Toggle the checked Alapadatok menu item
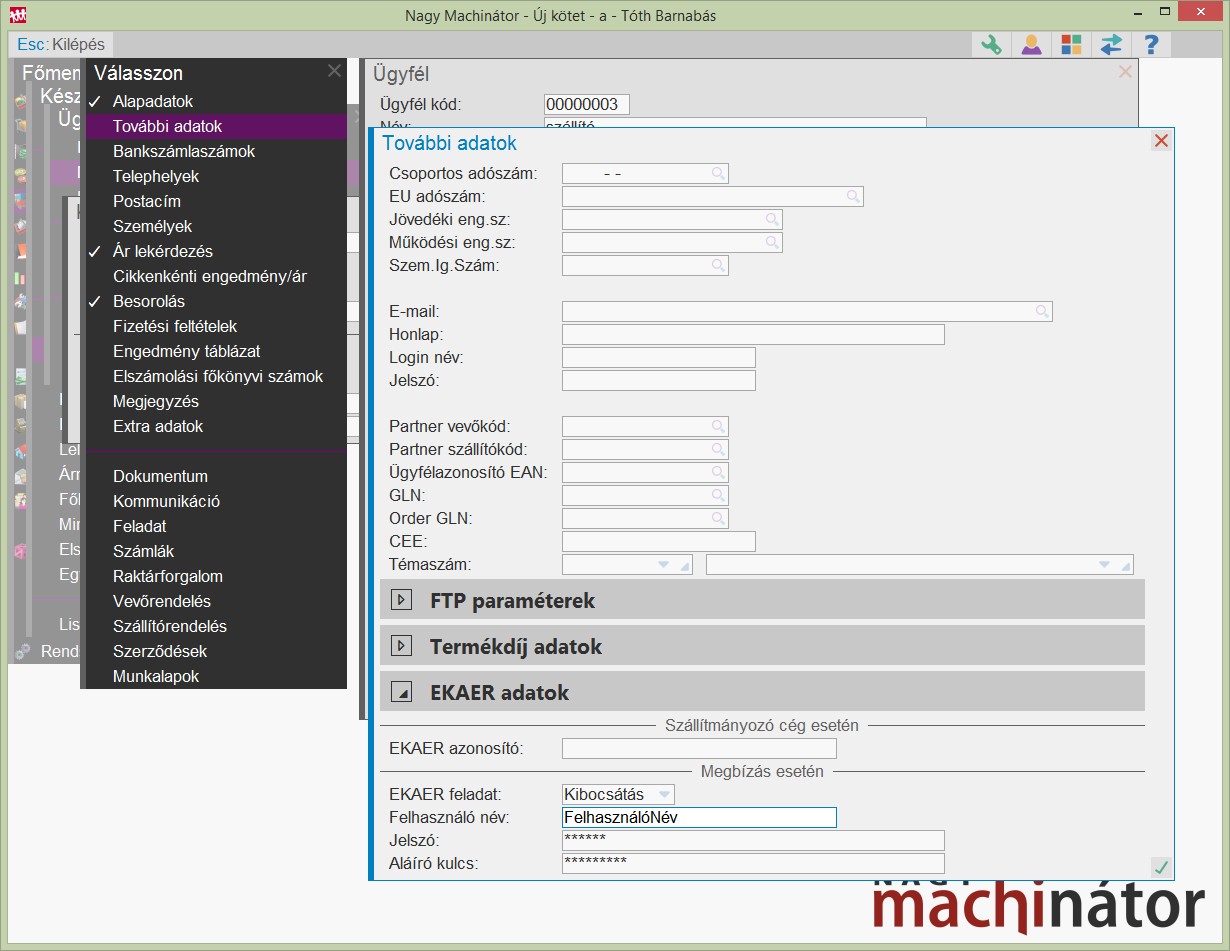The image size is (1230, 951). (x=152, y=102)
